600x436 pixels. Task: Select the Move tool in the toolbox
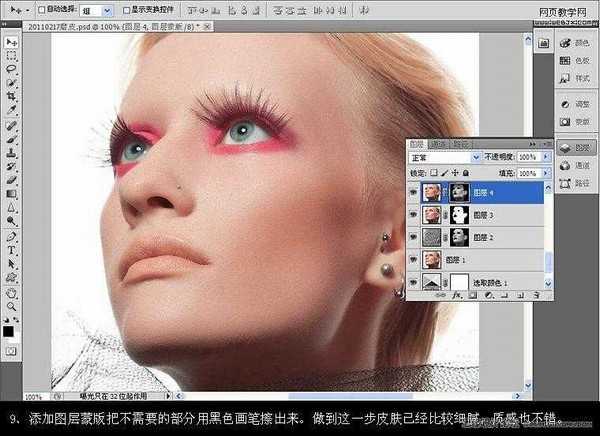pyautogui.click(x=11, y=42)
